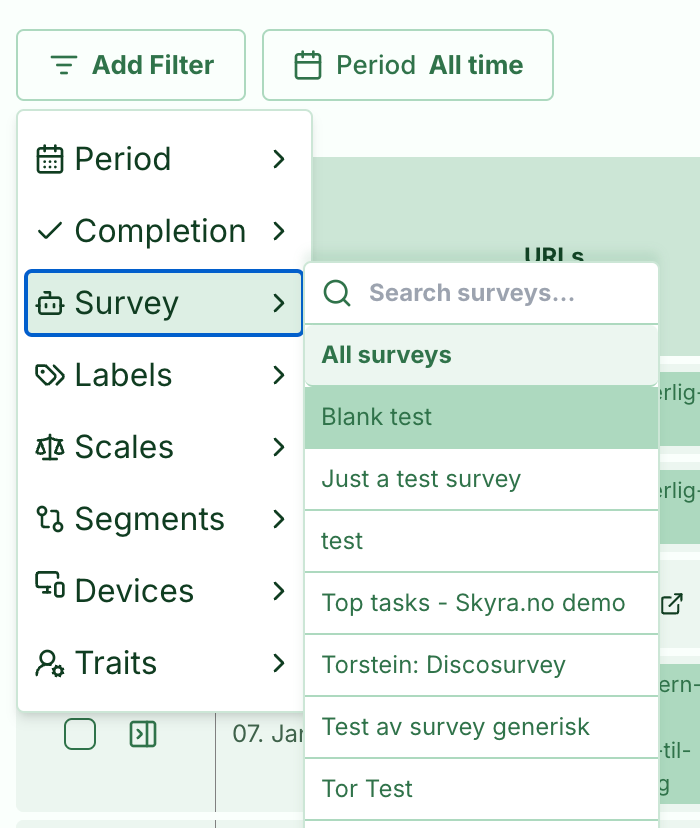The width and height of the screenshot is (700, 828).
Task: Open the Segments filter submenu
Action: tap(164, 519)
